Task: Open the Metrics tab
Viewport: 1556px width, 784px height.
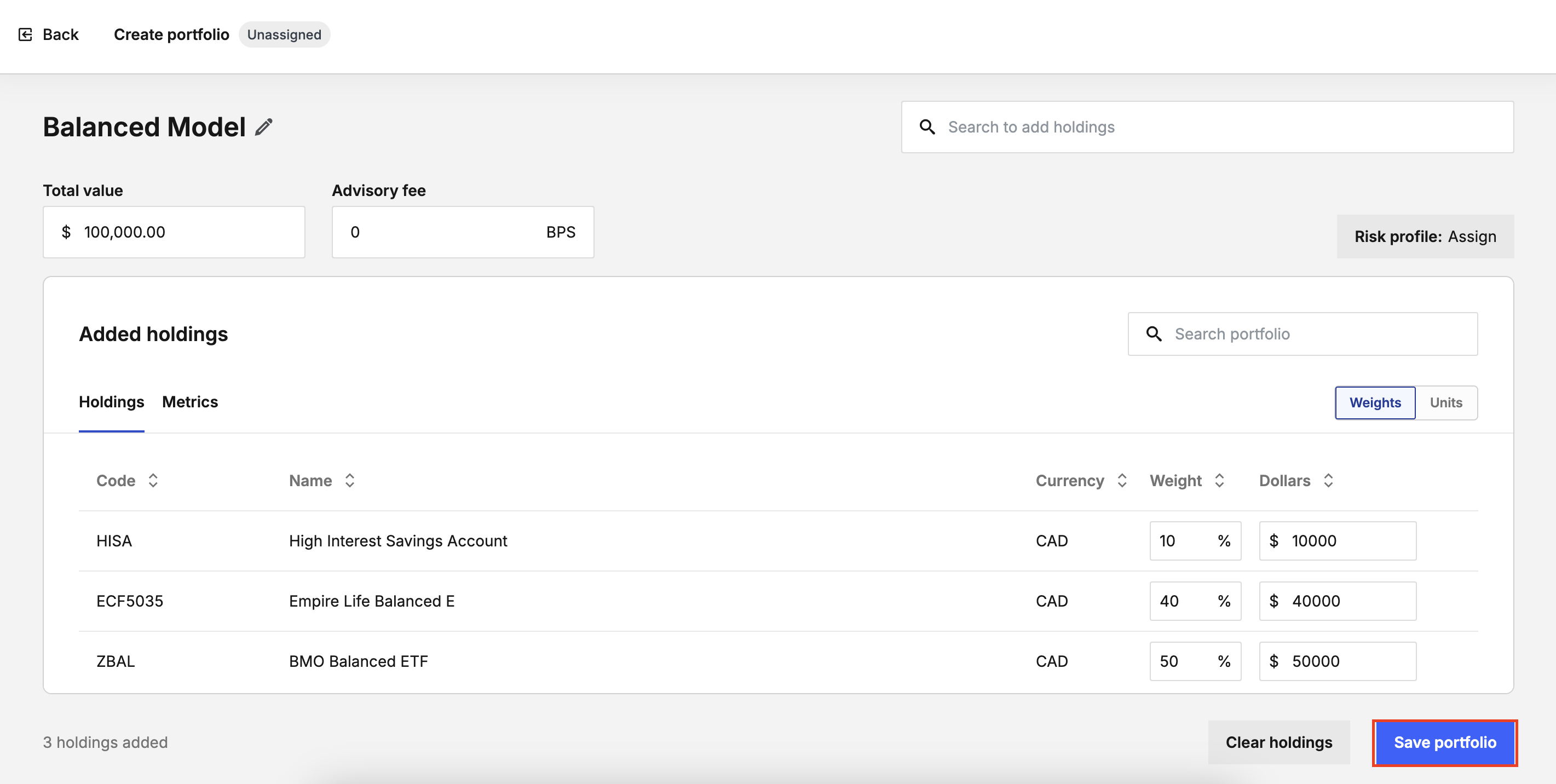Action: pos(189,402)
